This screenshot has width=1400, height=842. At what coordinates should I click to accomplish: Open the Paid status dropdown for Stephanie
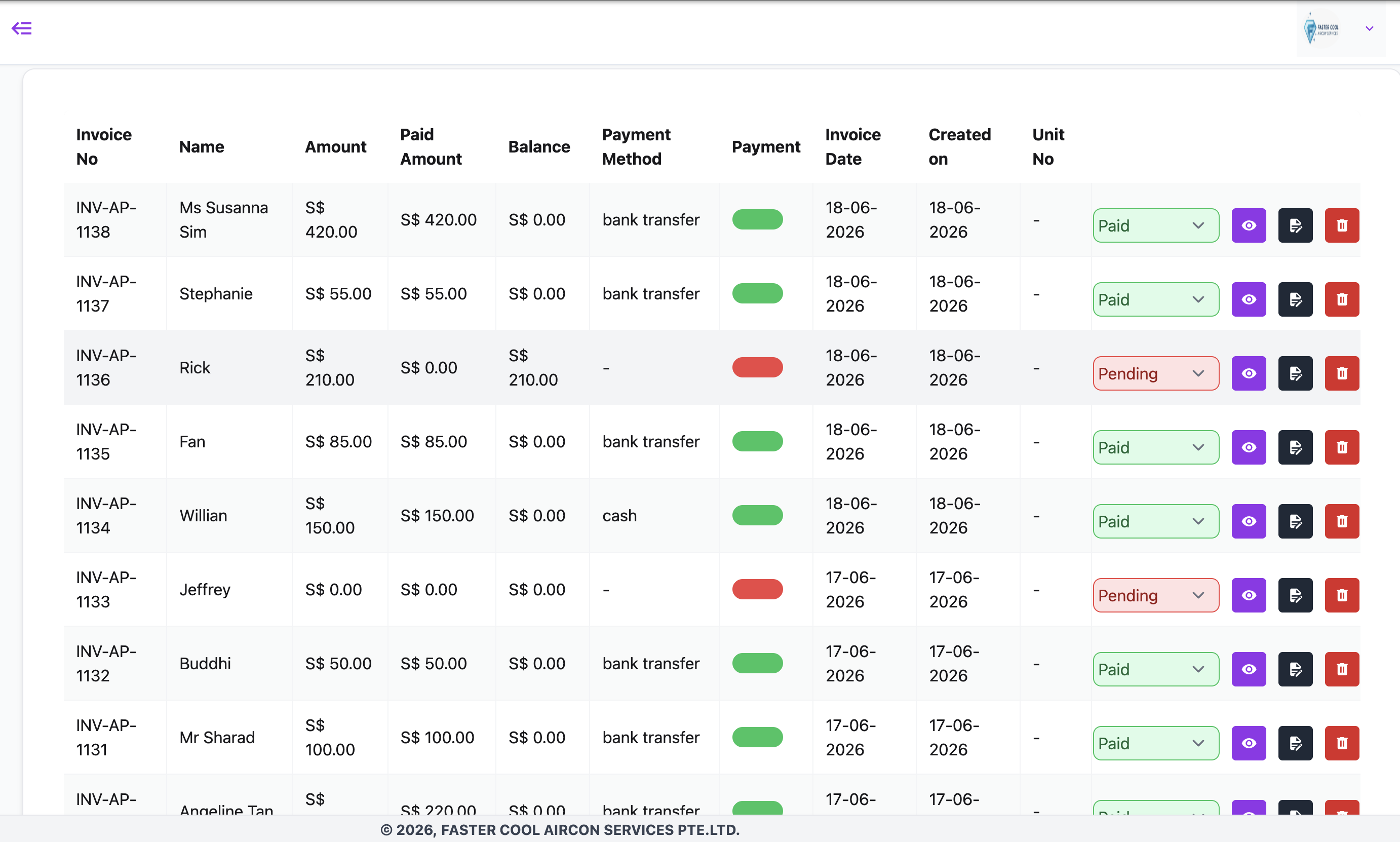[x=1155, y=299]
